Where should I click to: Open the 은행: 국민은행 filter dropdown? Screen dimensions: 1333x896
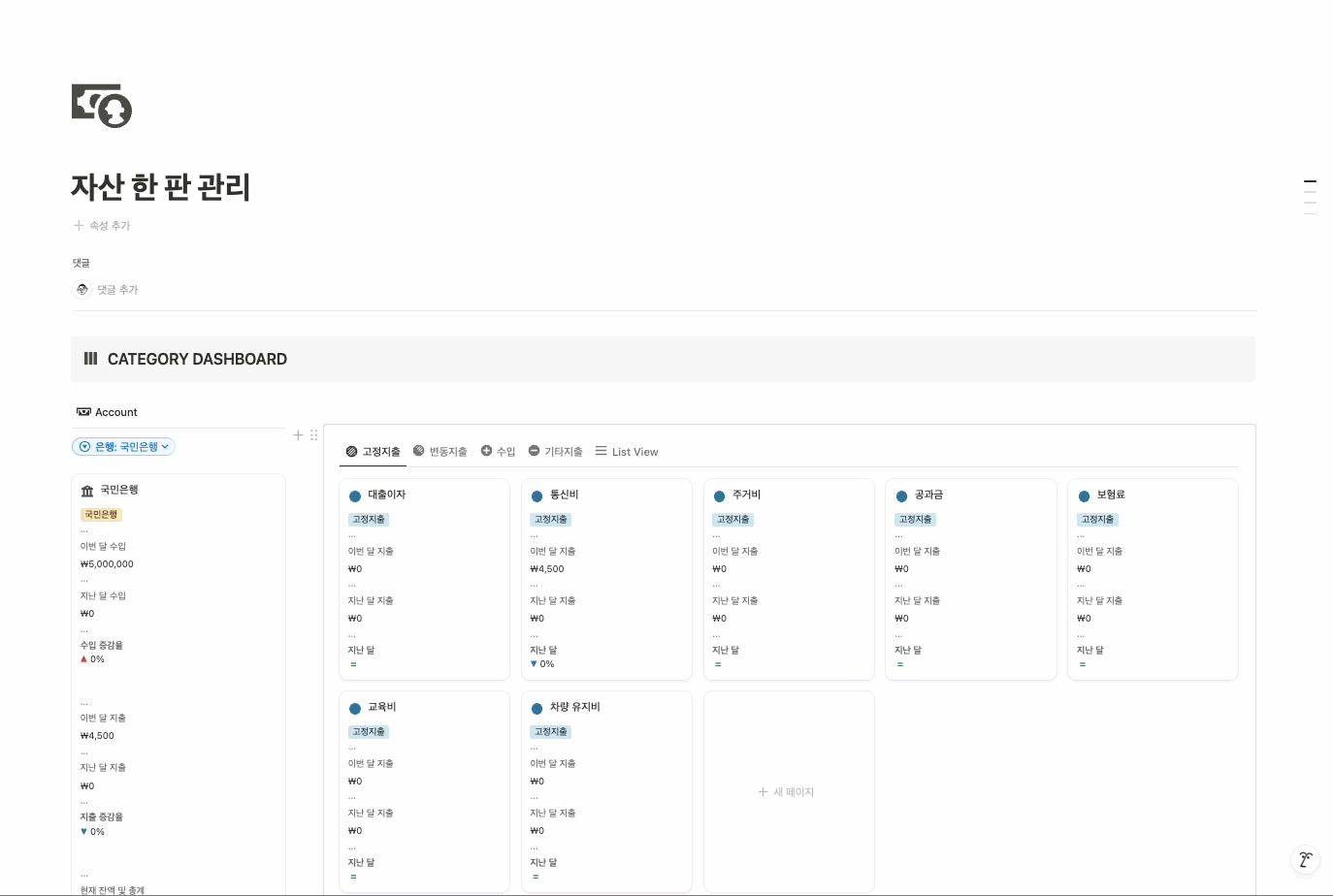pos(124,447)
